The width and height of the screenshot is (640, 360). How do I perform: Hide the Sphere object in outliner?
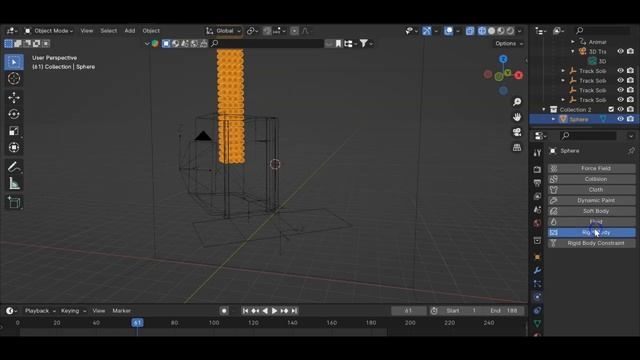[620, 119]
